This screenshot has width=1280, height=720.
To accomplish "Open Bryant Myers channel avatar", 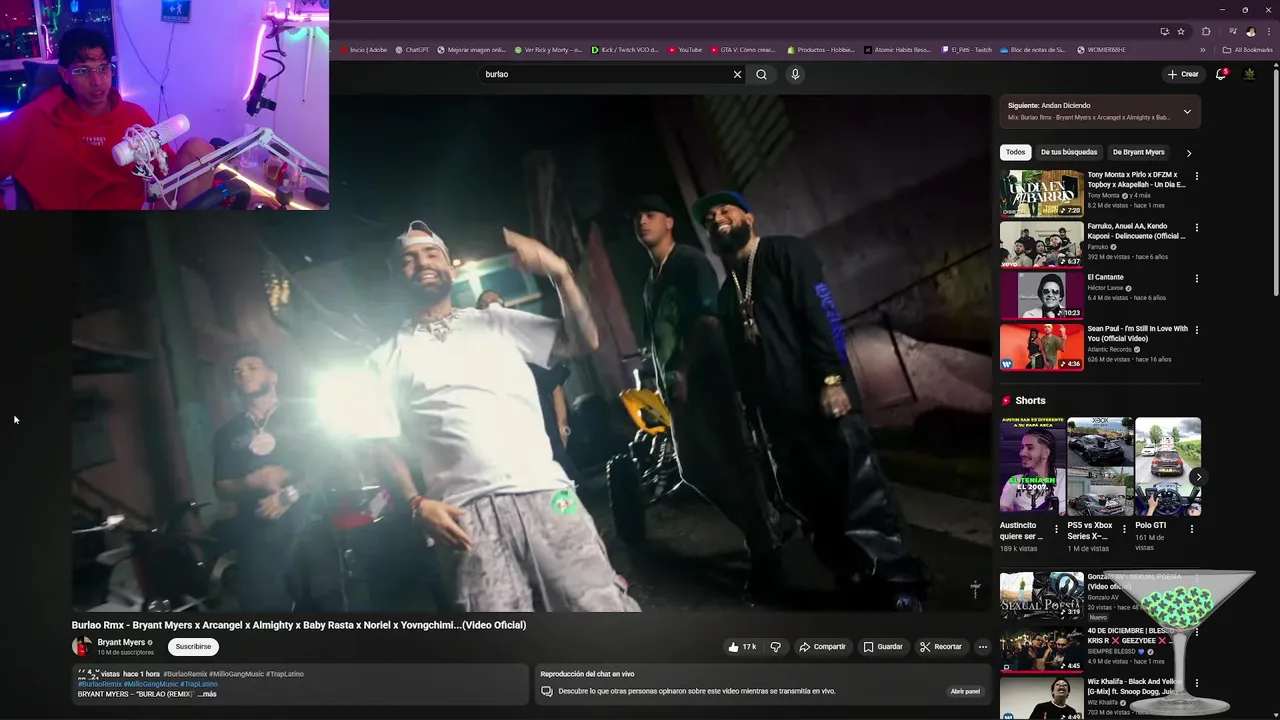I will [82, 647].
